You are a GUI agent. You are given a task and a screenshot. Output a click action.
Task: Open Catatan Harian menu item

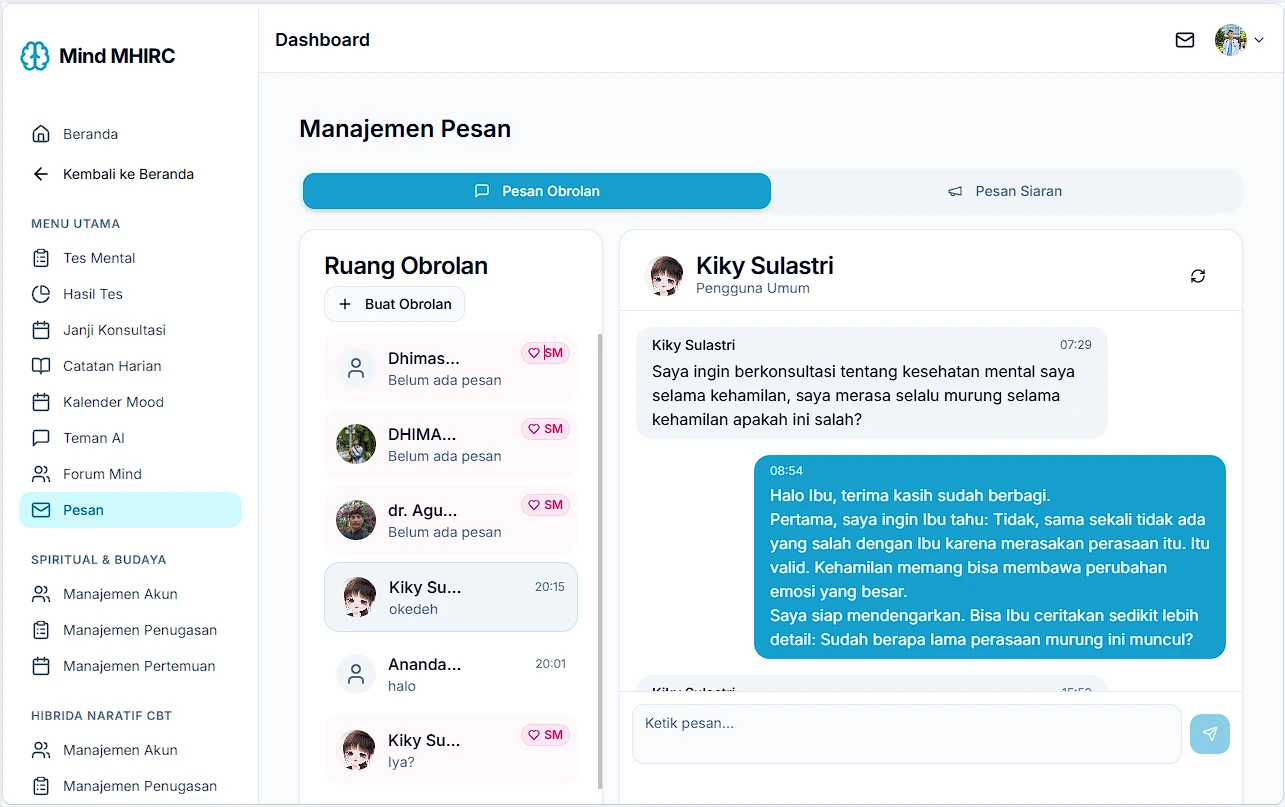pos(130,366)
